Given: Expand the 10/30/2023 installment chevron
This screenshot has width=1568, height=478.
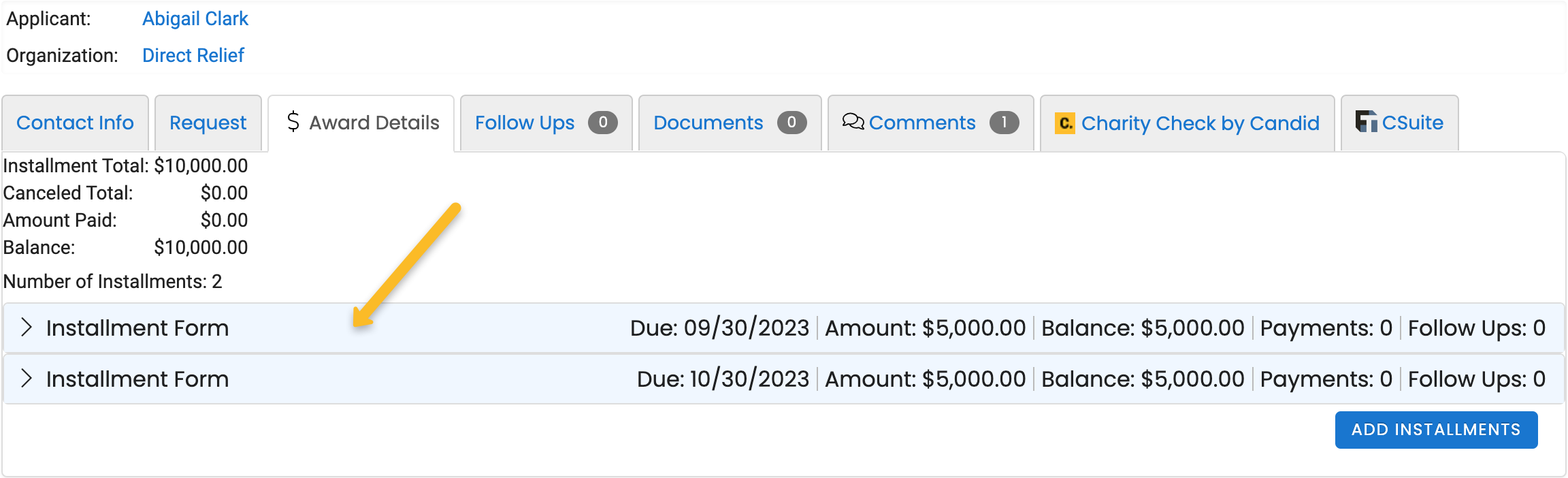Looking at the screenshot, I should [x=27, y=379].
